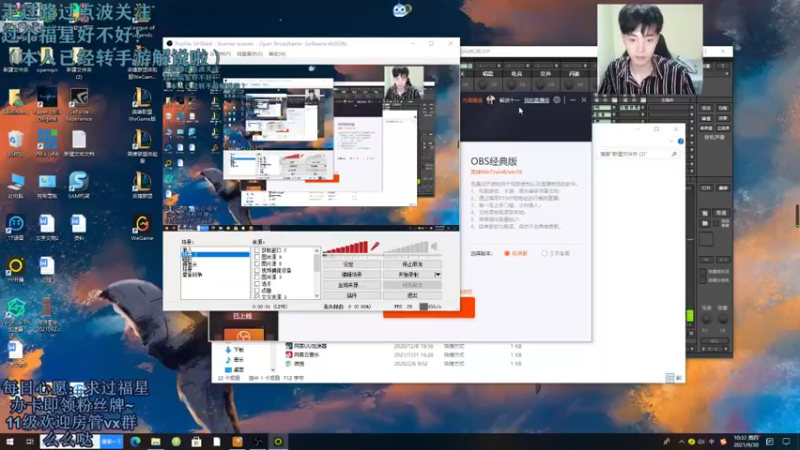Toggle 图片源 9 source checkbox
This screenshot has height=450, width=800.
point(257,257)
